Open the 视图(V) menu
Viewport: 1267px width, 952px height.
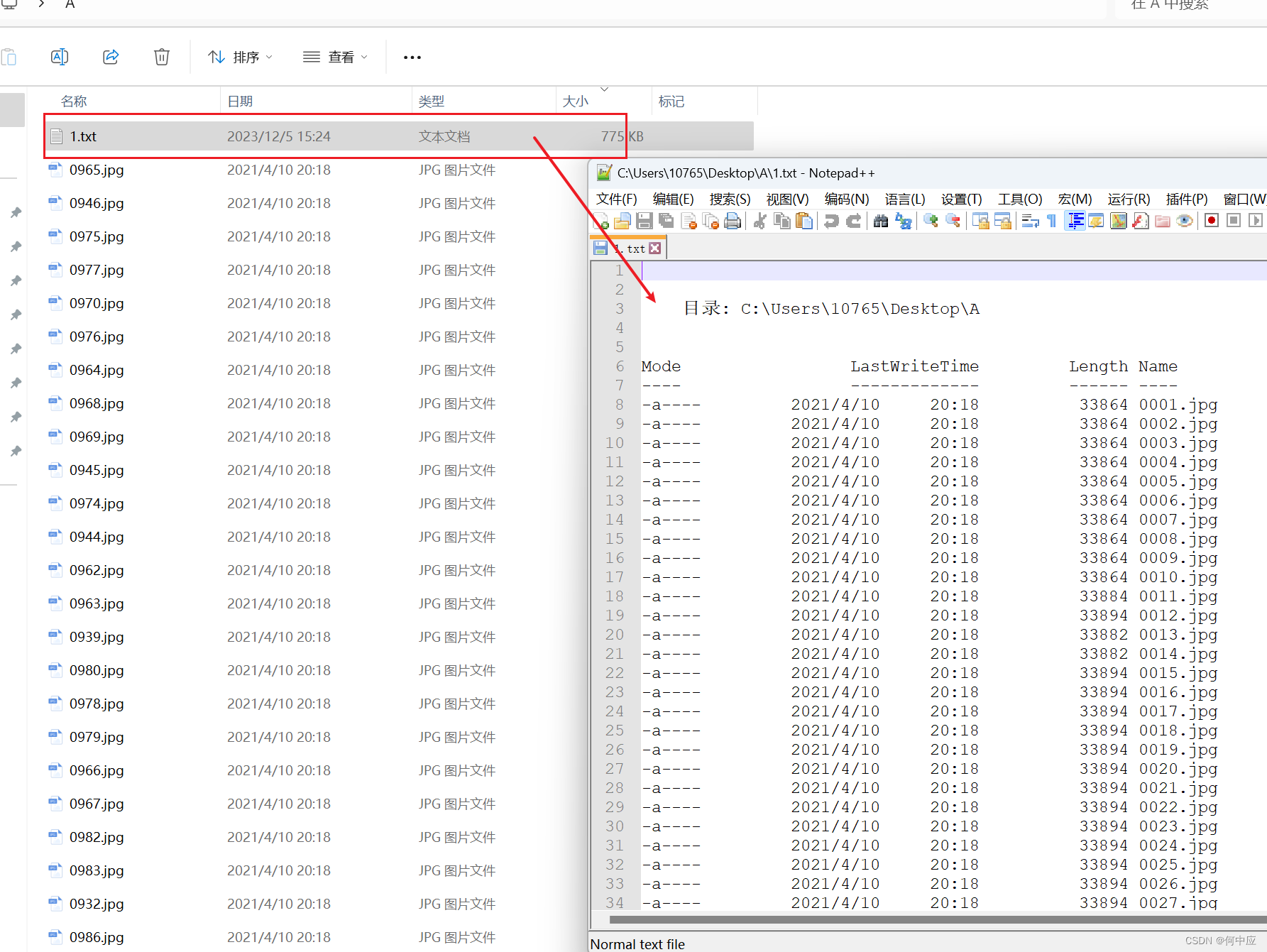[787, 199]
